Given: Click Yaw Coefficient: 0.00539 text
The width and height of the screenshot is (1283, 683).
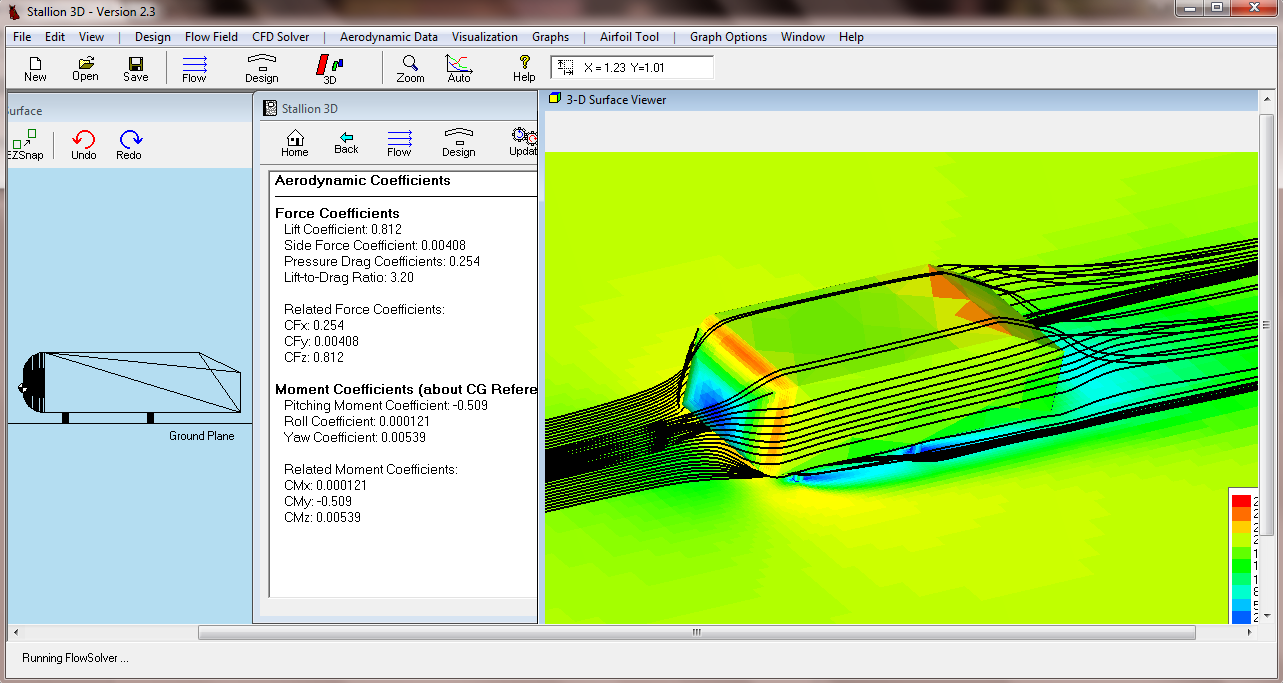Looking at the screenshot, I should coord(355,437).
